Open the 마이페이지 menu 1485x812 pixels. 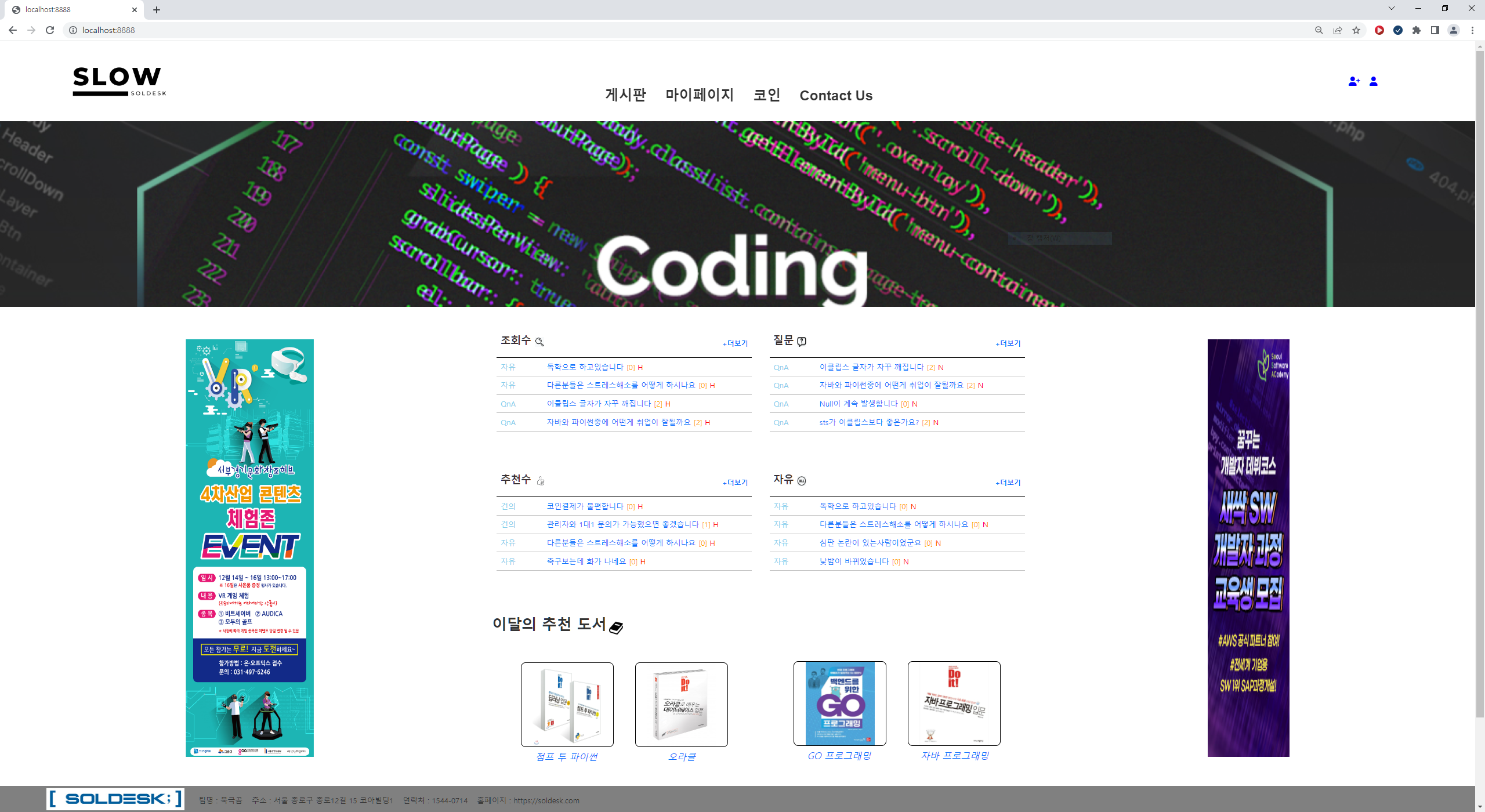click(700, 95)
